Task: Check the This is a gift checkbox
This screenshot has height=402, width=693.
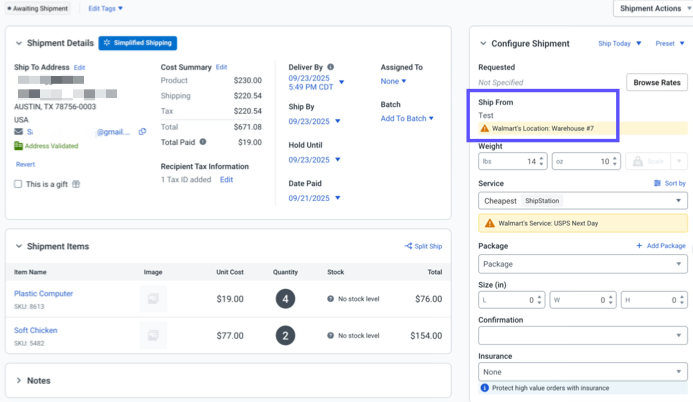Action: click(x=19, y=184)
